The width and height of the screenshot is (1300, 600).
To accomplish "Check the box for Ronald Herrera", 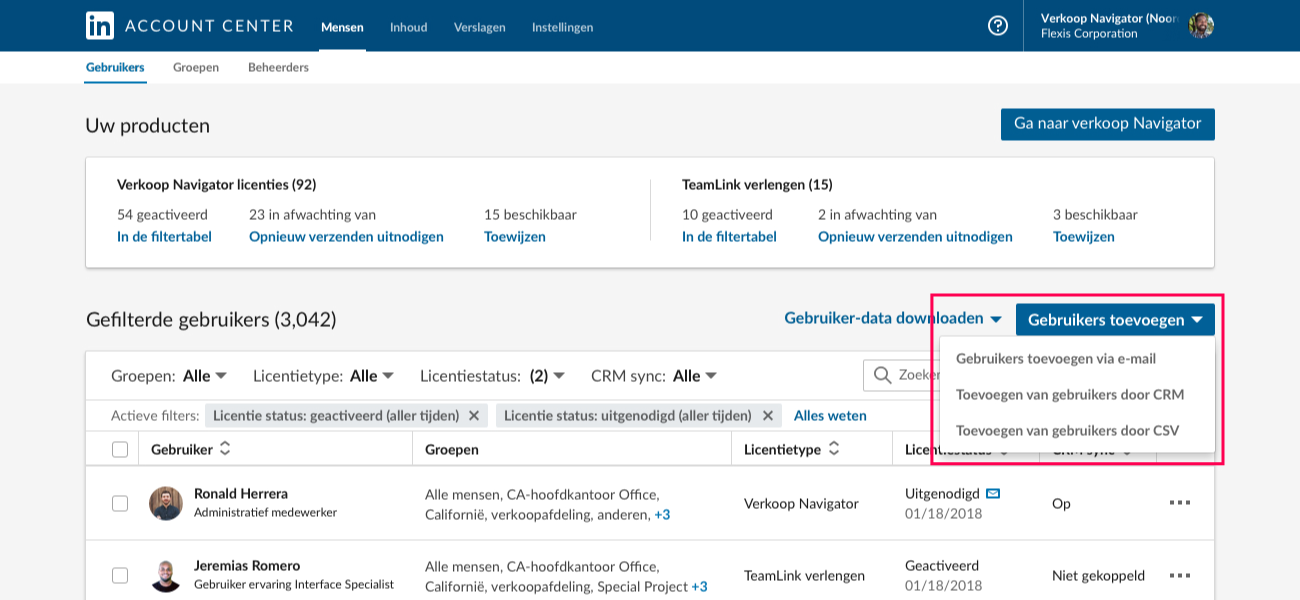I will [120, 503].
